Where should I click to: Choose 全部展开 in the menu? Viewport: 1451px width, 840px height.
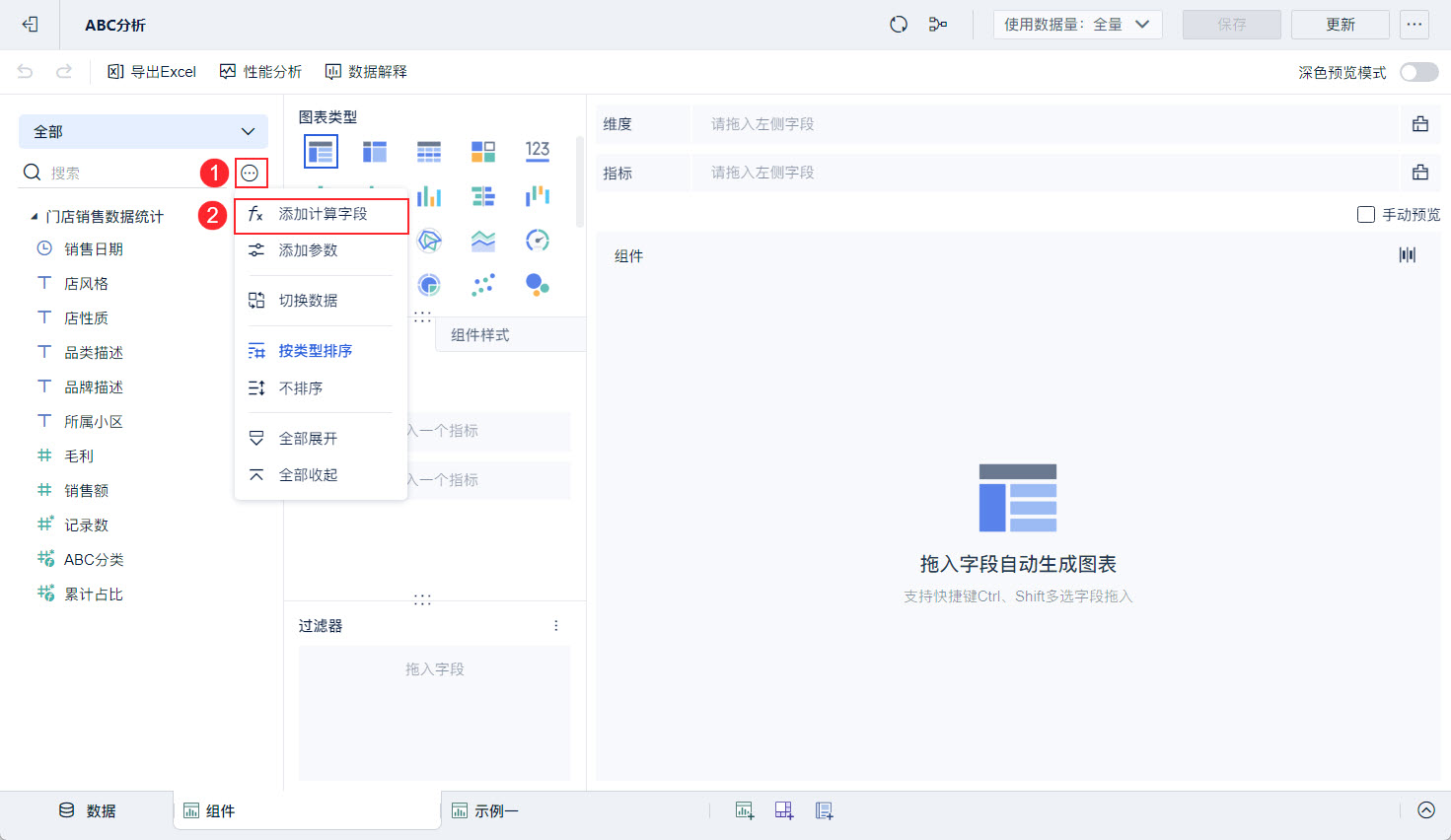(322, 439)
